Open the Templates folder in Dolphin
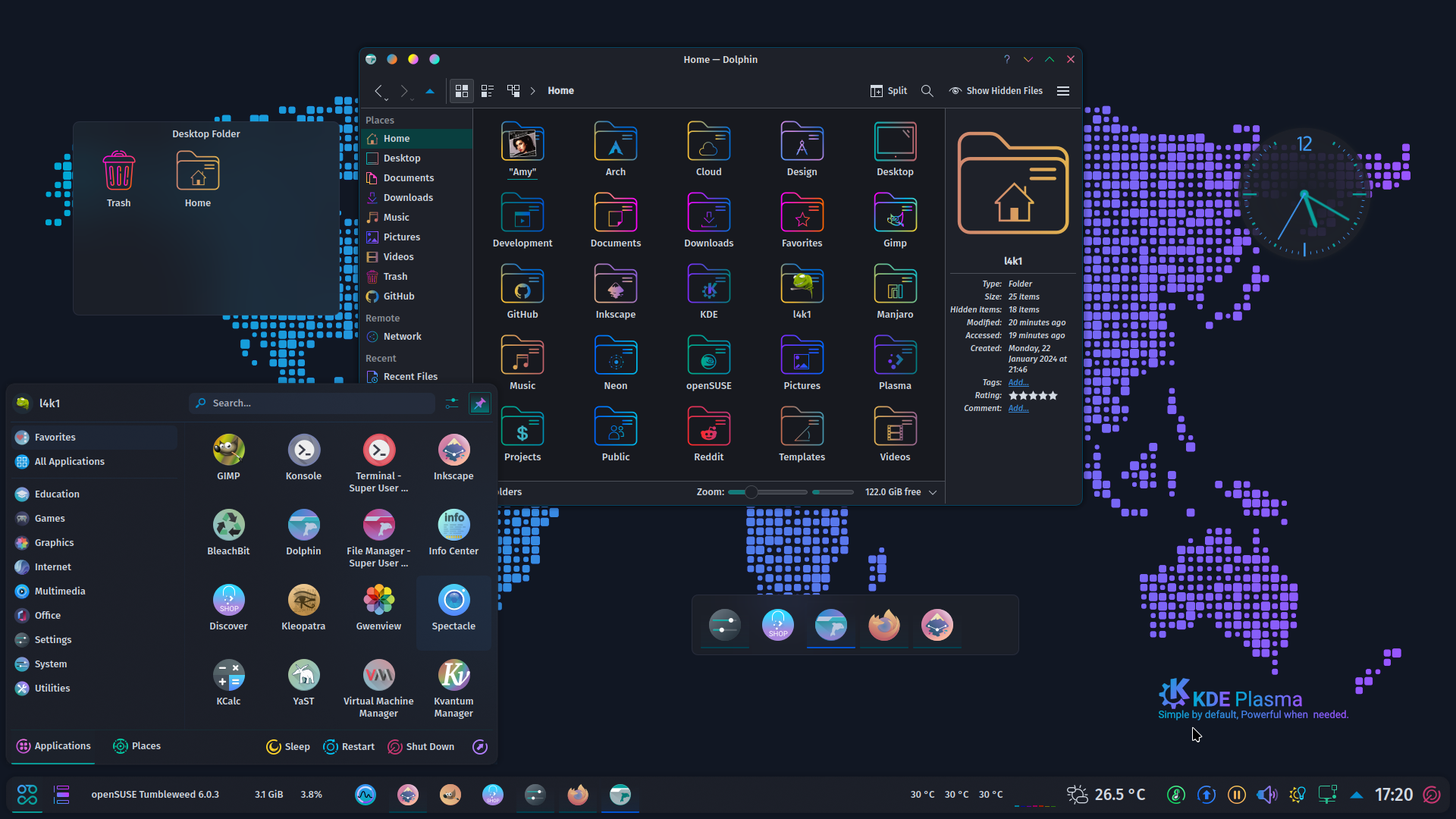The height and width of the screenshot is (819, 1456). (x=802, y=434)
